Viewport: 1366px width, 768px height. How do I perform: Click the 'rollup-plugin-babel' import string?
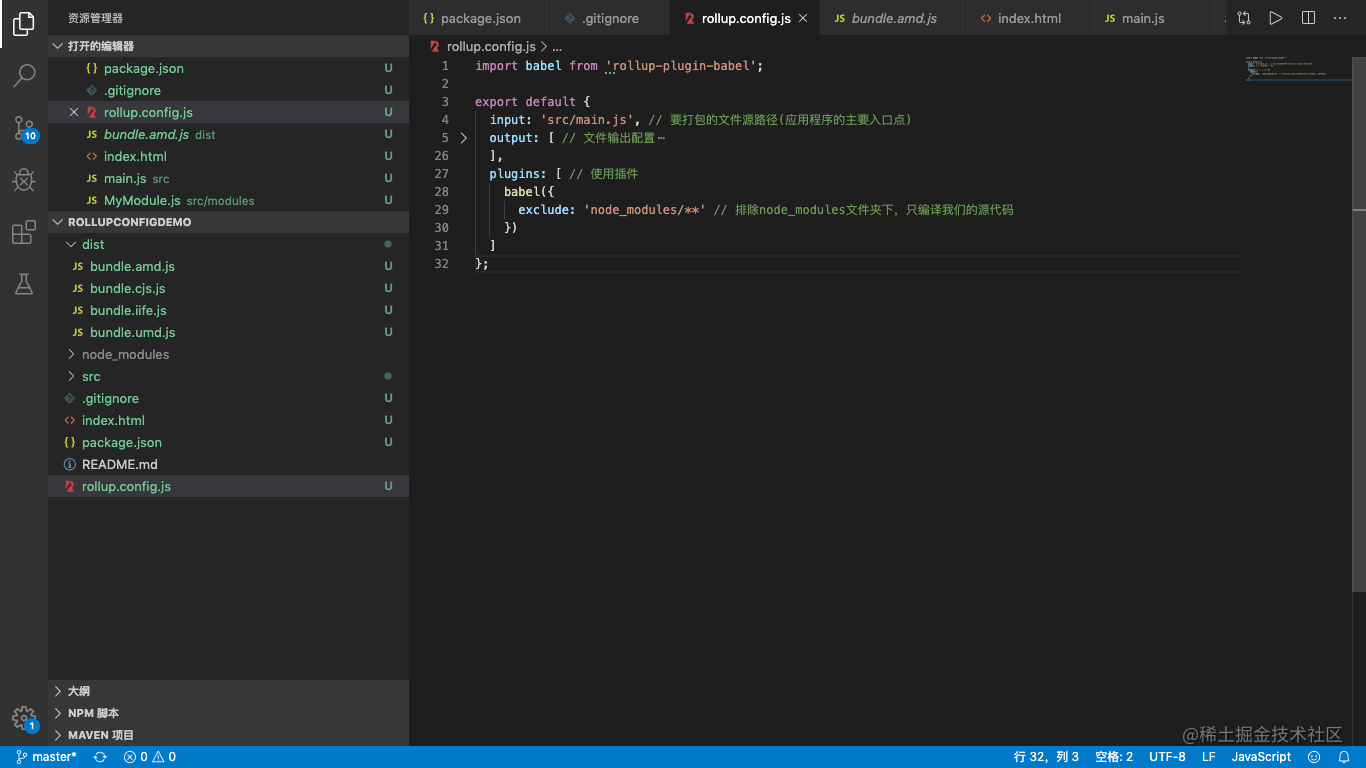pyautogui.click(x=680, y=65)
